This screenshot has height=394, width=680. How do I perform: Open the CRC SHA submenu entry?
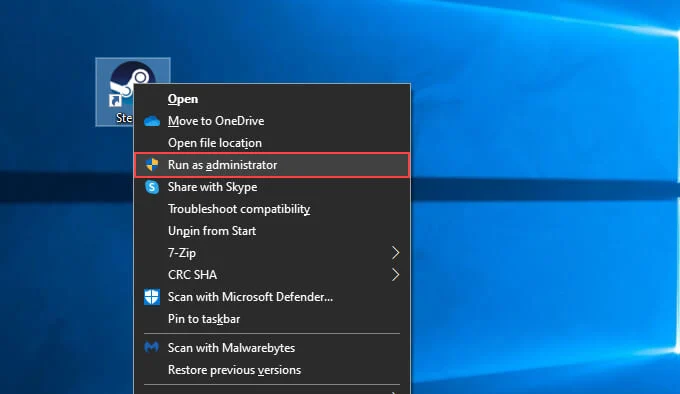(272, 275)
